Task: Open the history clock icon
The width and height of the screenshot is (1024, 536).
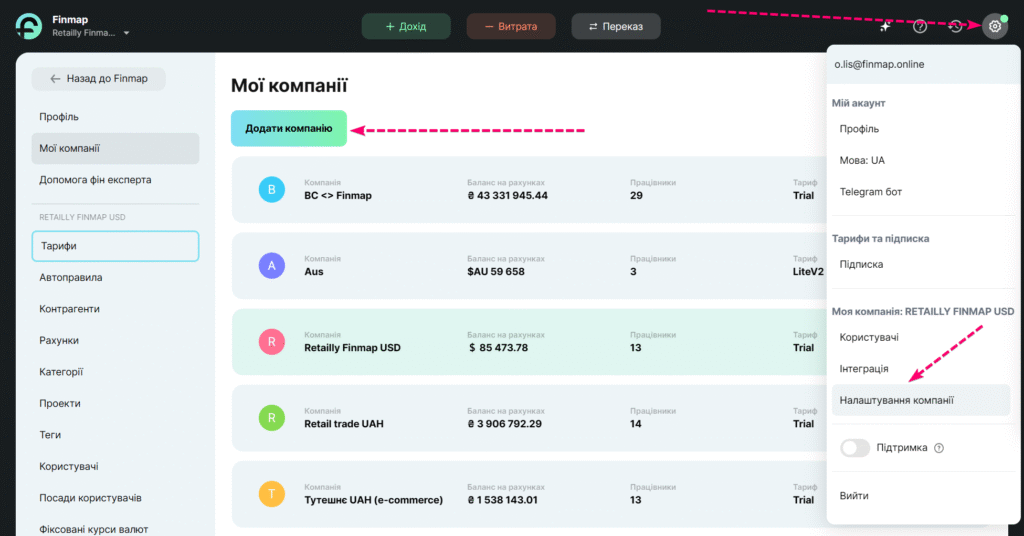Action: click(956, 26)
